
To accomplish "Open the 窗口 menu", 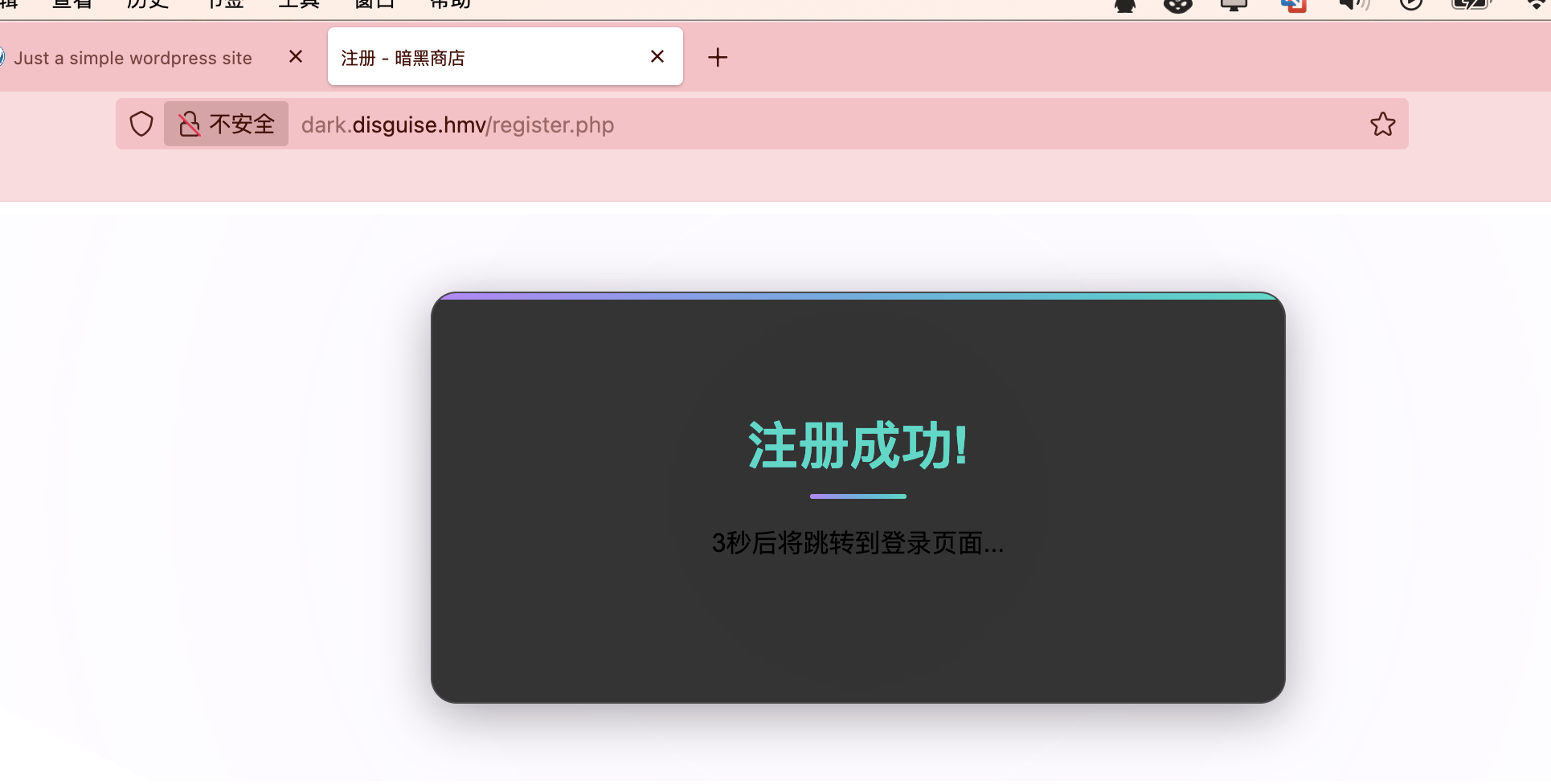I will pos(374,3).
